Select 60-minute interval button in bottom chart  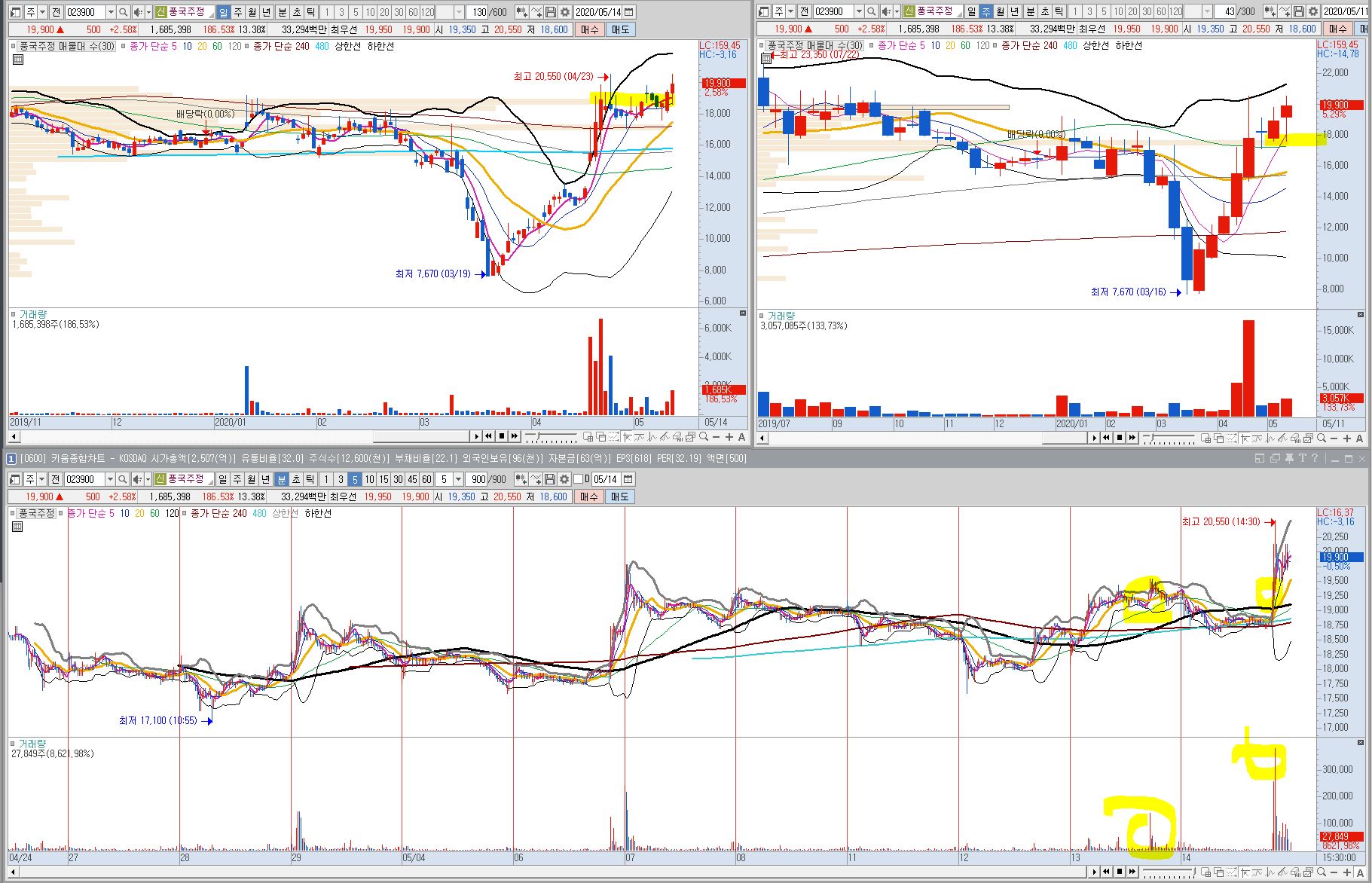click(426, 479)
